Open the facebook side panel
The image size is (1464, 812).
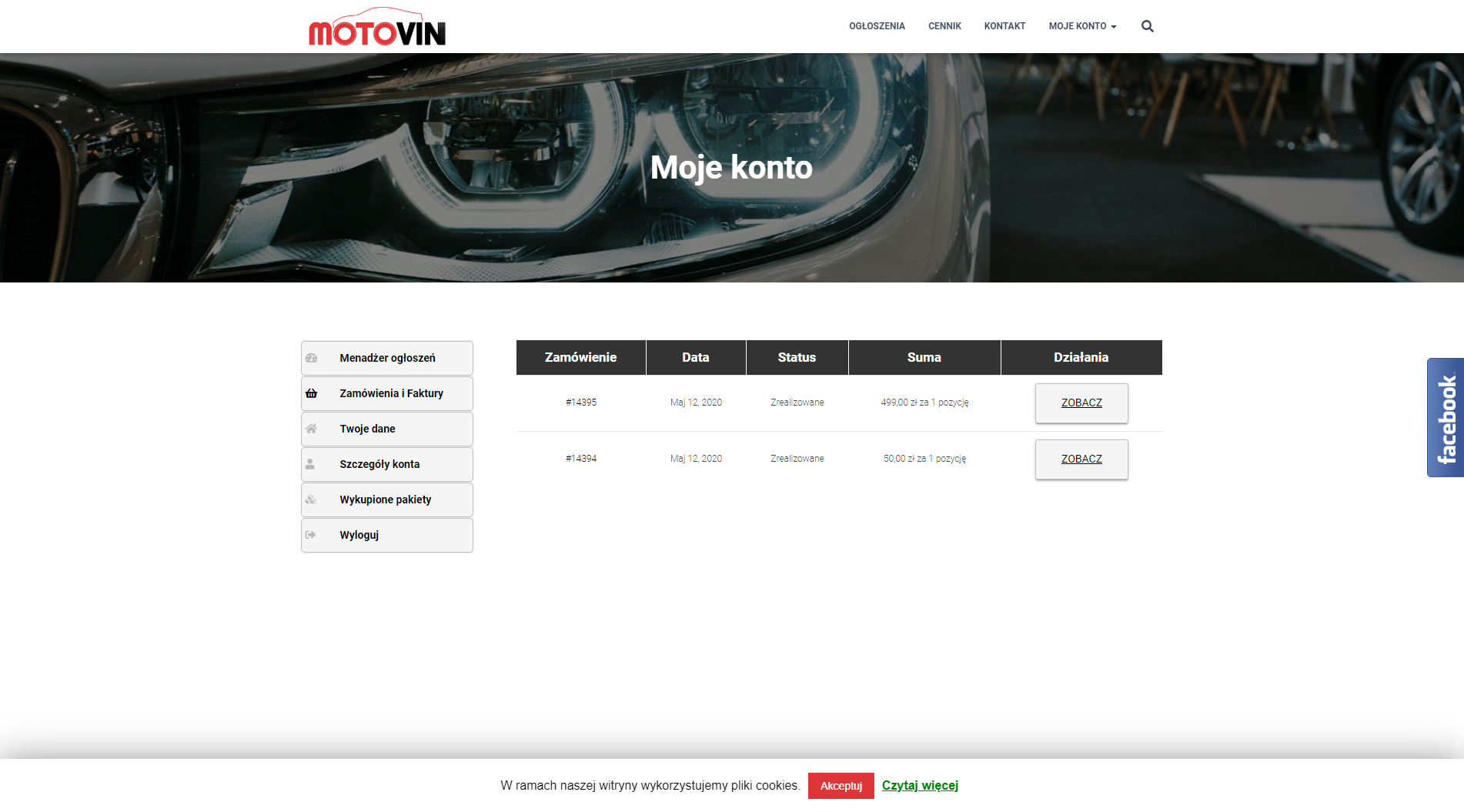point(1445,416)
